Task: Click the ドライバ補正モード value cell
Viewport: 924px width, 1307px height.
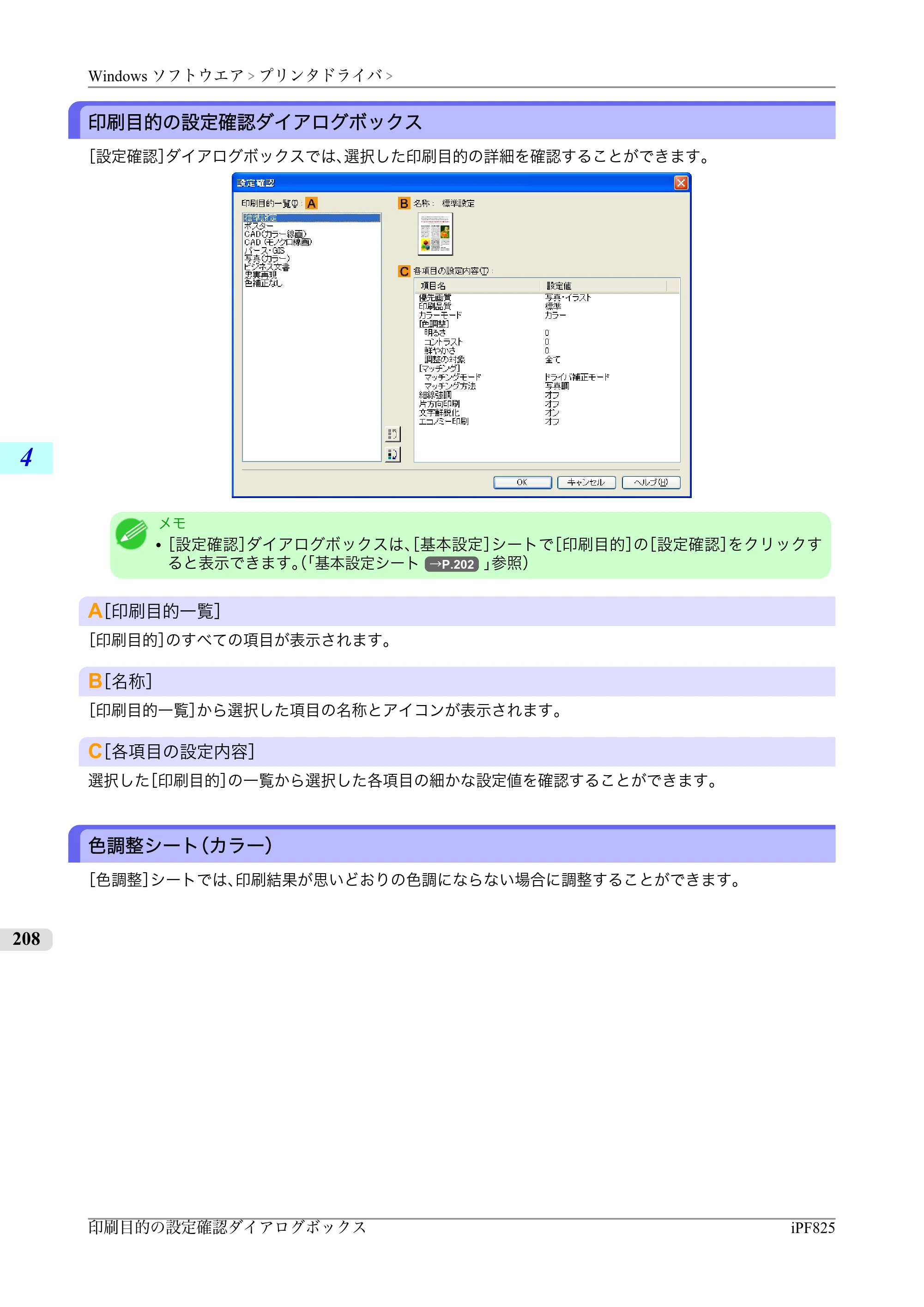Action: (576, 377)
